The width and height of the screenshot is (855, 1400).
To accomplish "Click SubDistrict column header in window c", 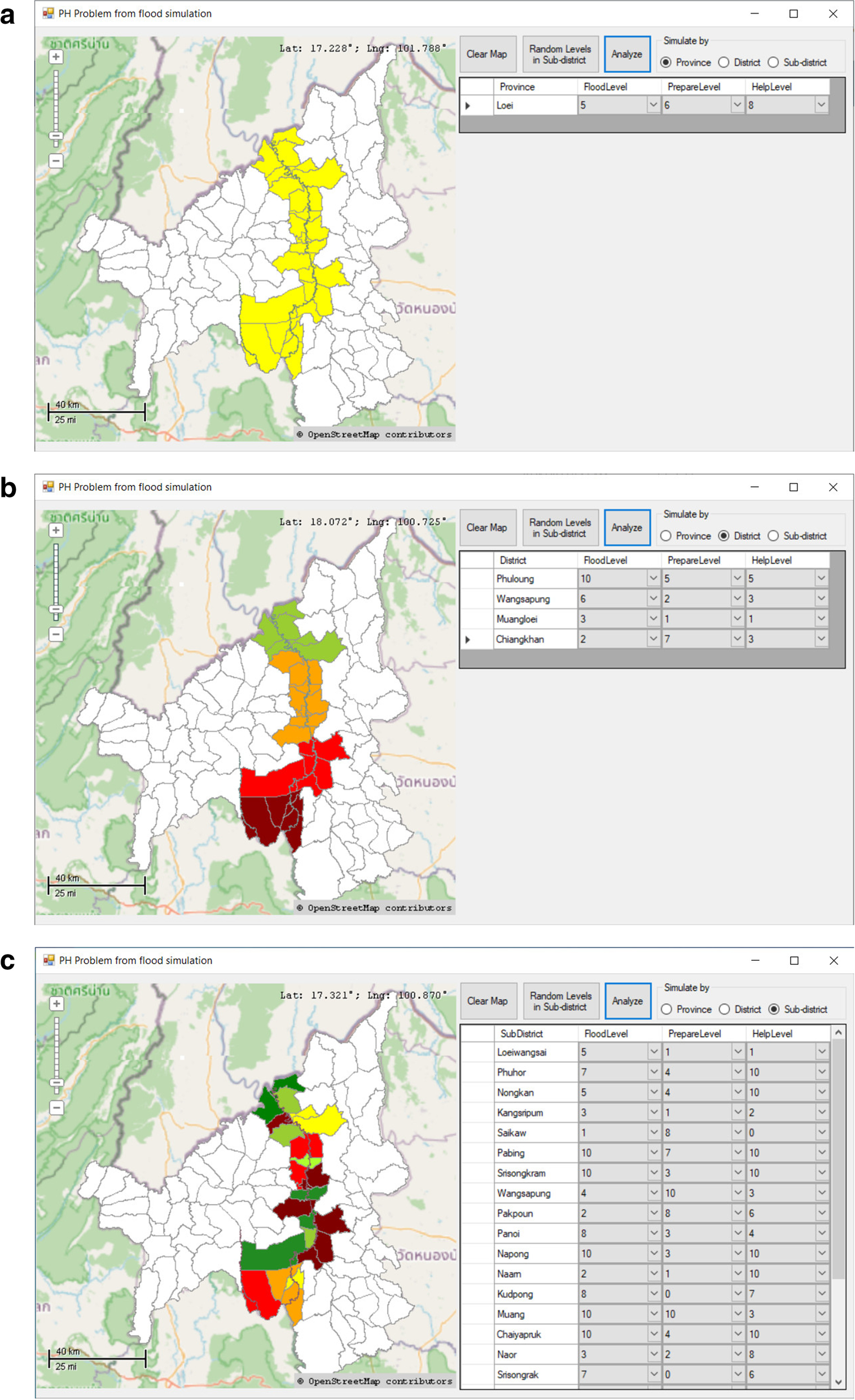I will 536,1033.
